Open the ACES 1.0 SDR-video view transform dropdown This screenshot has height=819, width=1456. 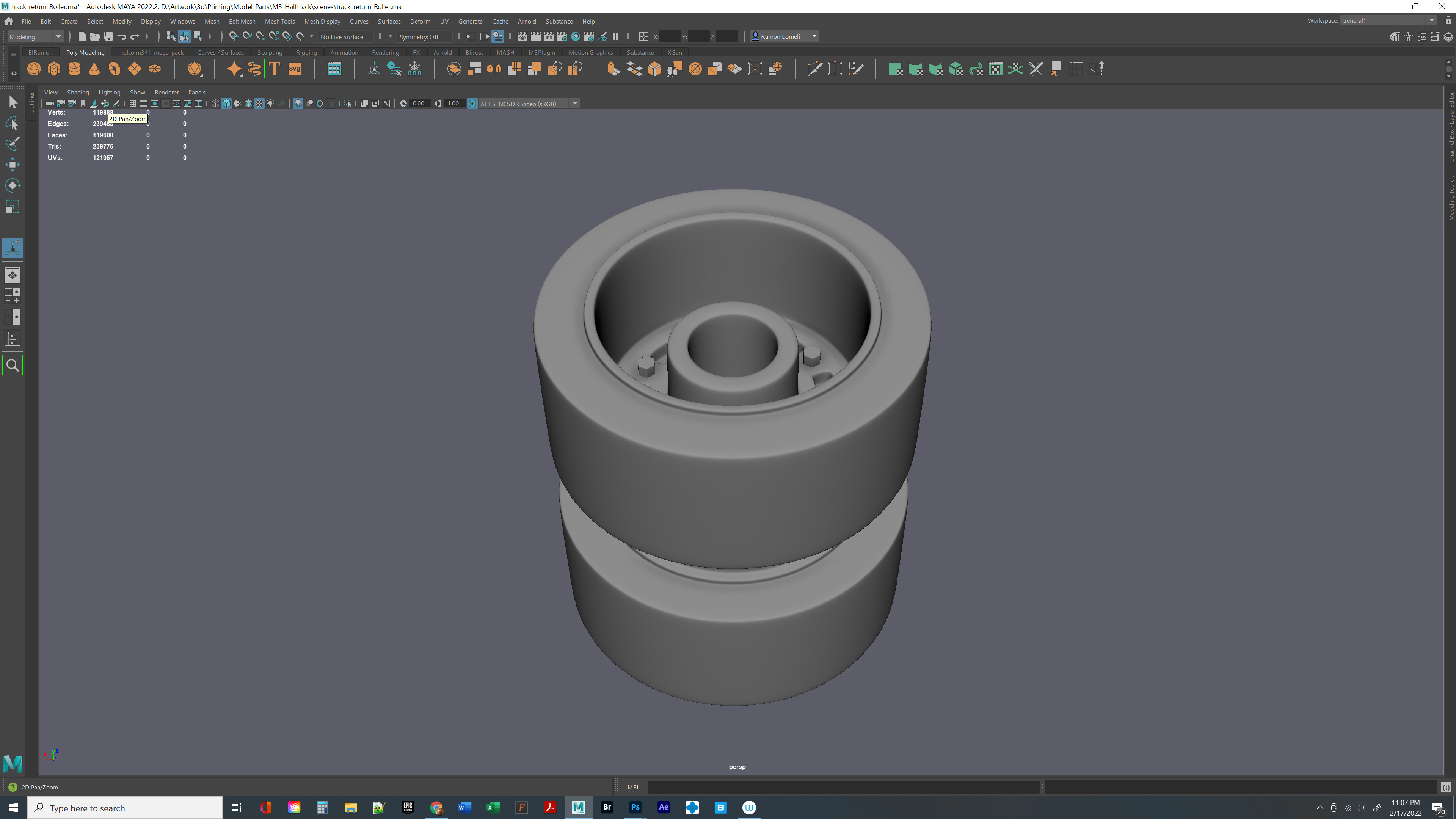(x=529, y=104)
